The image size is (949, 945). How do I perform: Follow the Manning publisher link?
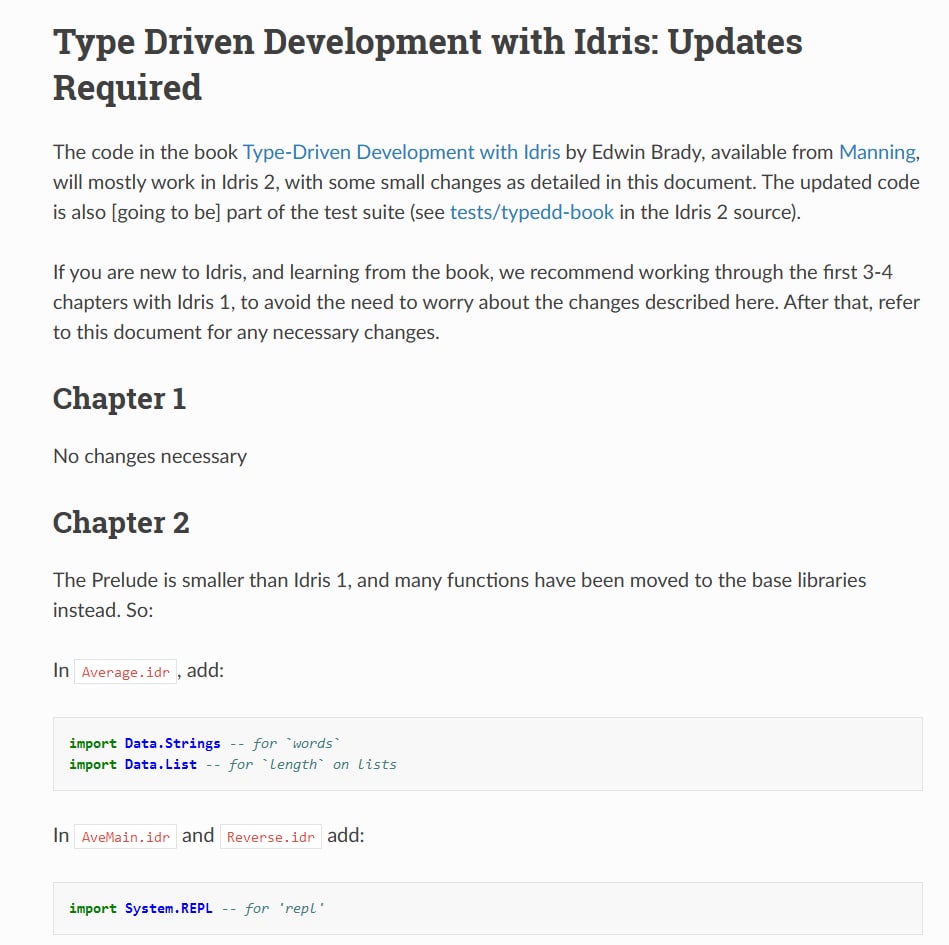pyautogui.click(x=877, y=152)
